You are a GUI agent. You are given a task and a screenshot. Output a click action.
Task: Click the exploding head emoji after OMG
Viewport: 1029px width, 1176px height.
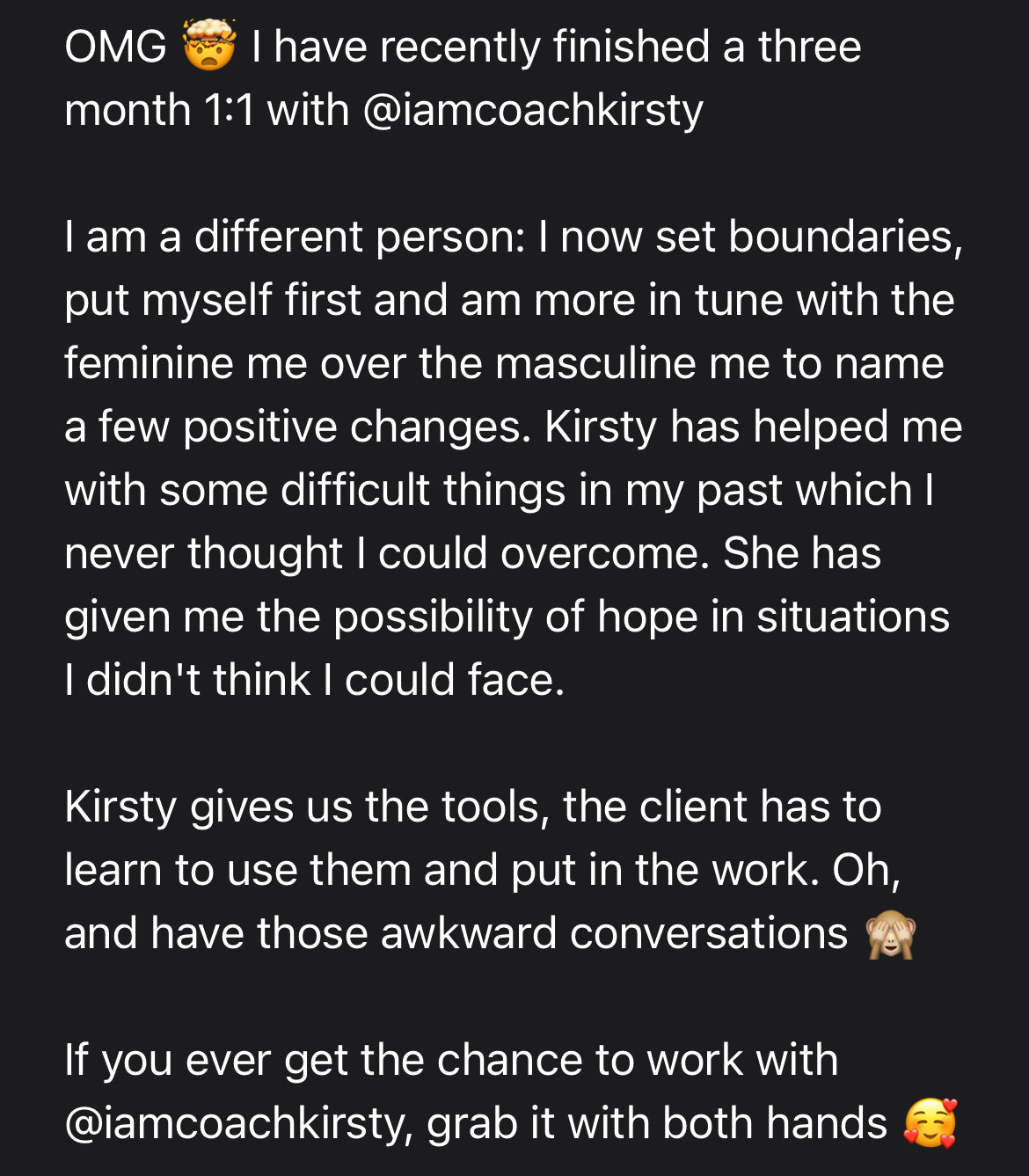[209, 47]
